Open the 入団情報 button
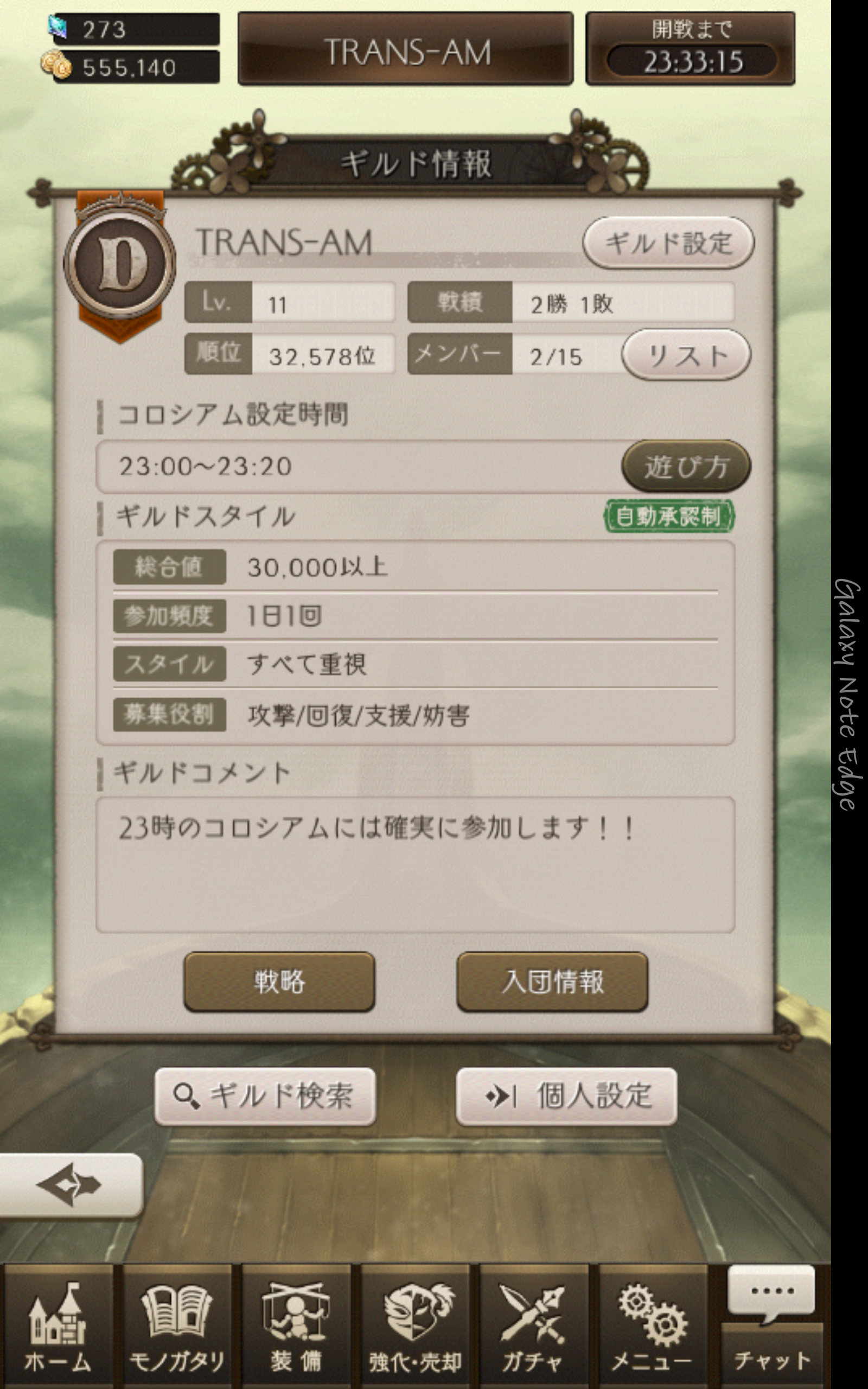This screenshot has height=1389, width=868. tap(552, 982)
